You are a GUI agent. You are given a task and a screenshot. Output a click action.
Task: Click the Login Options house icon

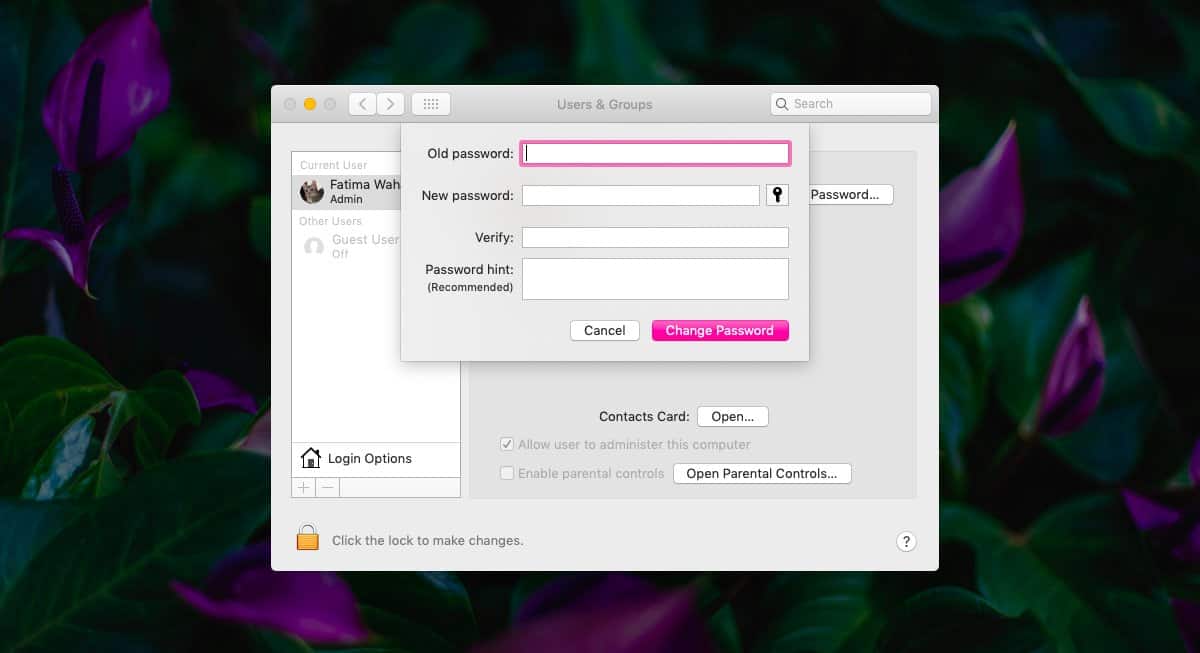pos(311,458)
